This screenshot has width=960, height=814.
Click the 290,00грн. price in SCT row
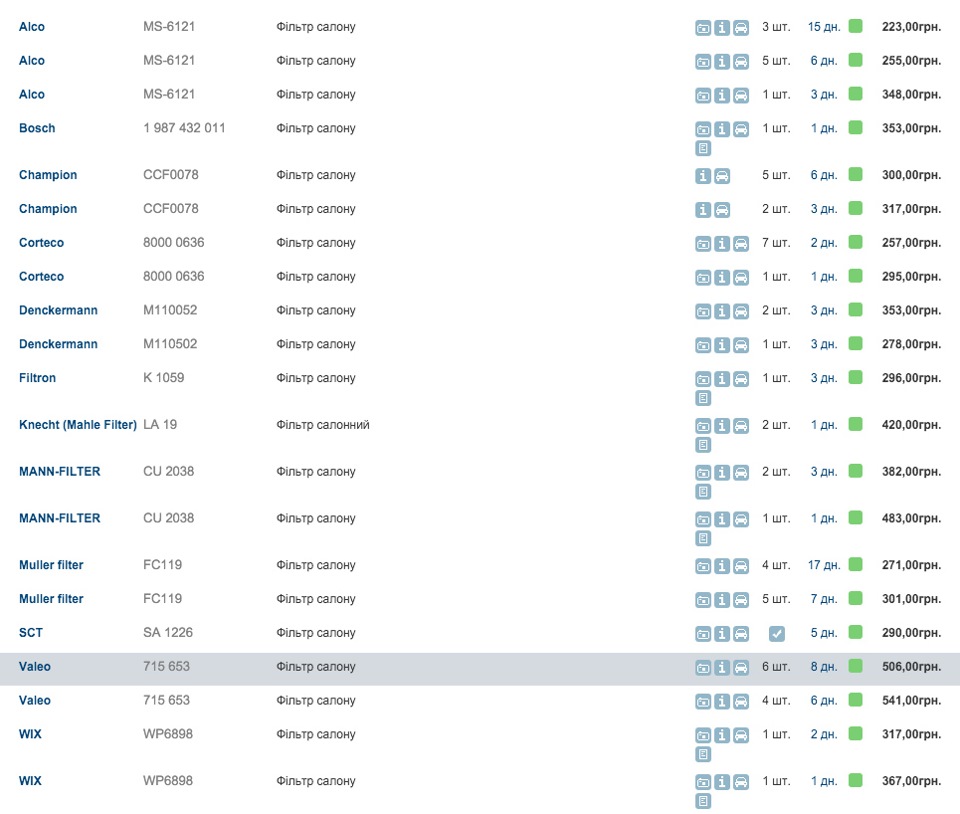tap(911, 633)
